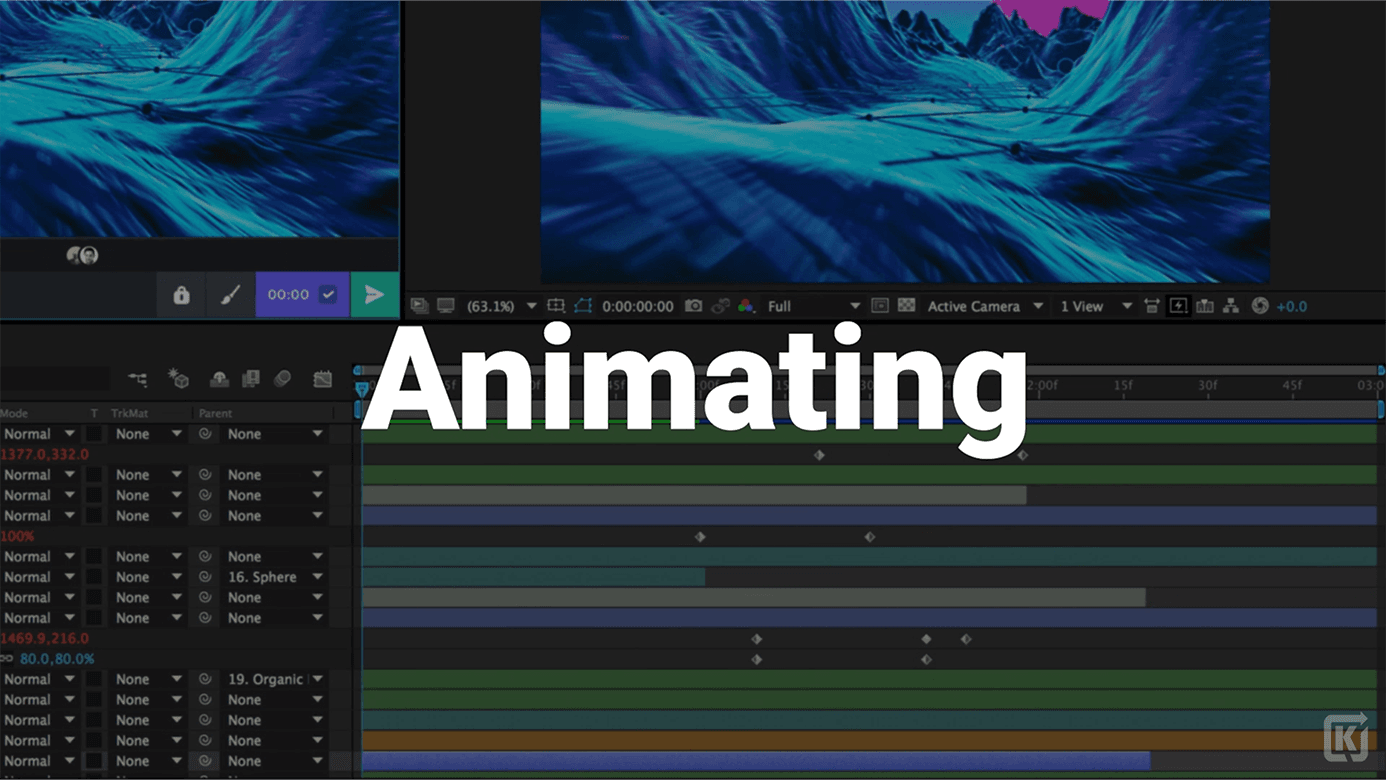Click the 100% opacity value

click(17, 536)
